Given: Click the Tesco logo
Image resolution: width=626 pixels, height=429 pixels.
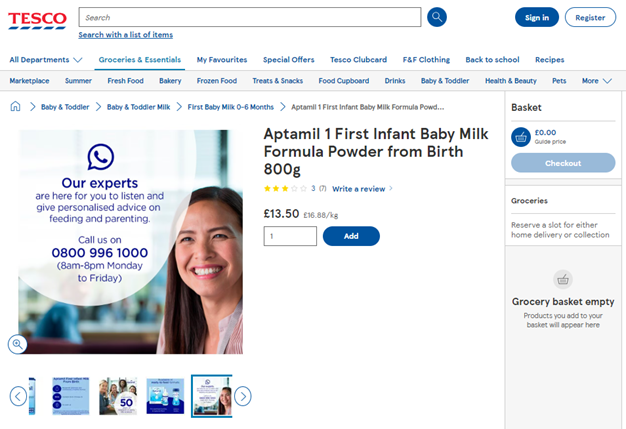Looking at the screenshot, I should [x=37, y=20].
